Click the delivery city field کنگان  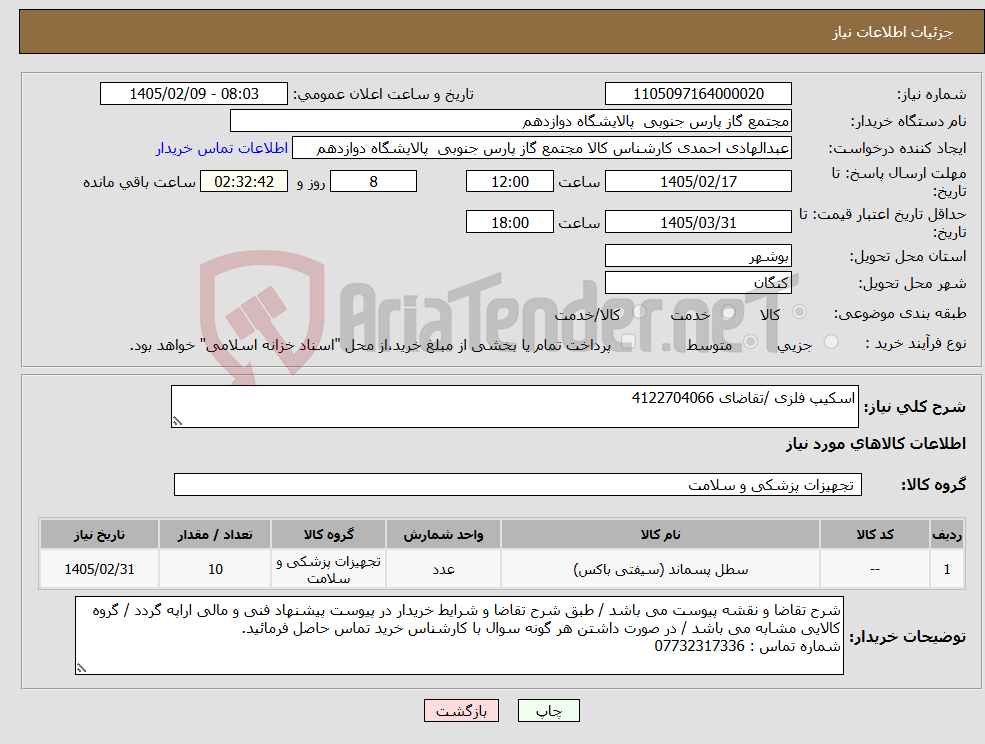tap(698, 283)
